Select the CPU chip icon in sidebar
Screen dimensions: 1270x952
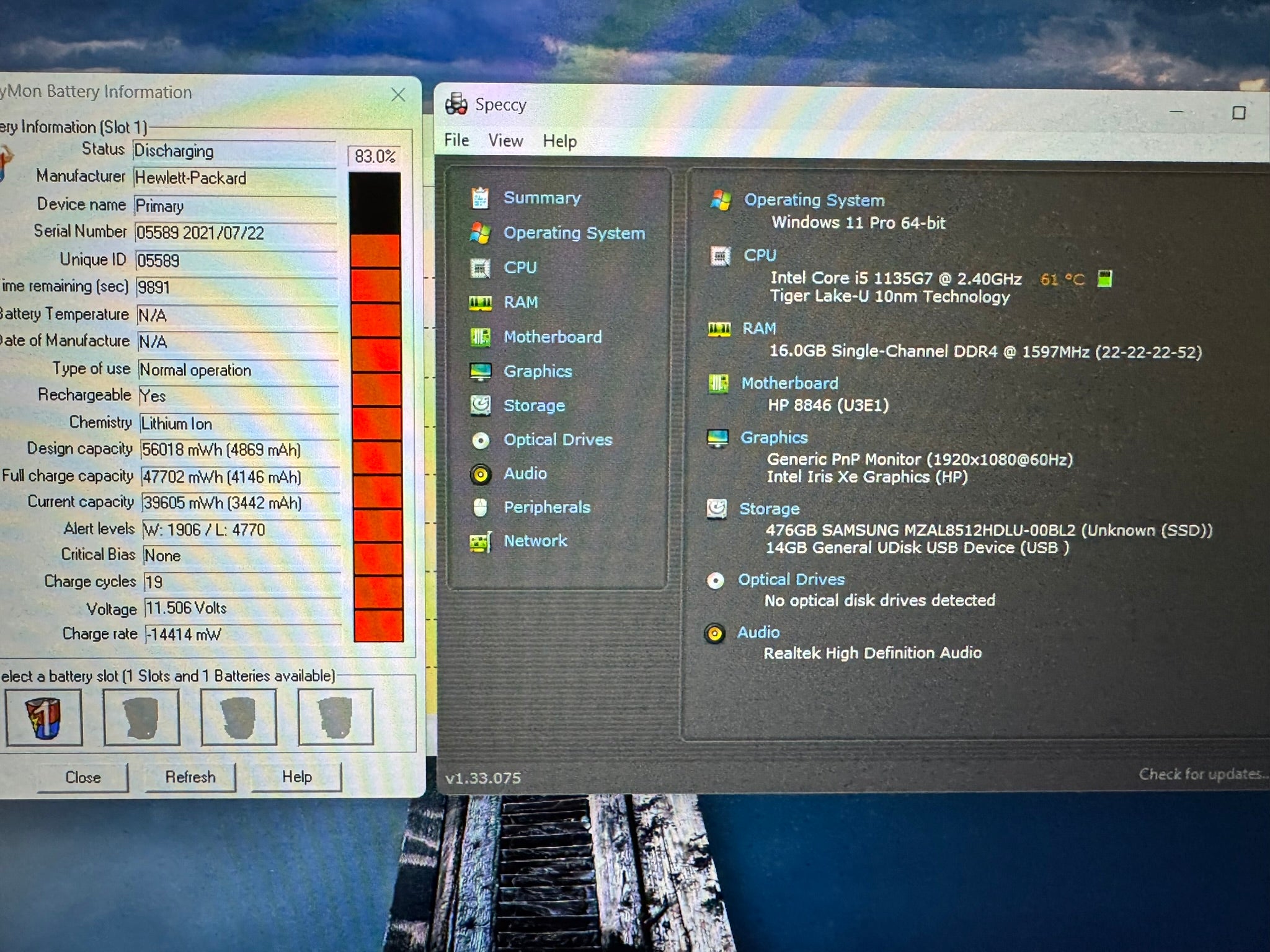[480, 268]
